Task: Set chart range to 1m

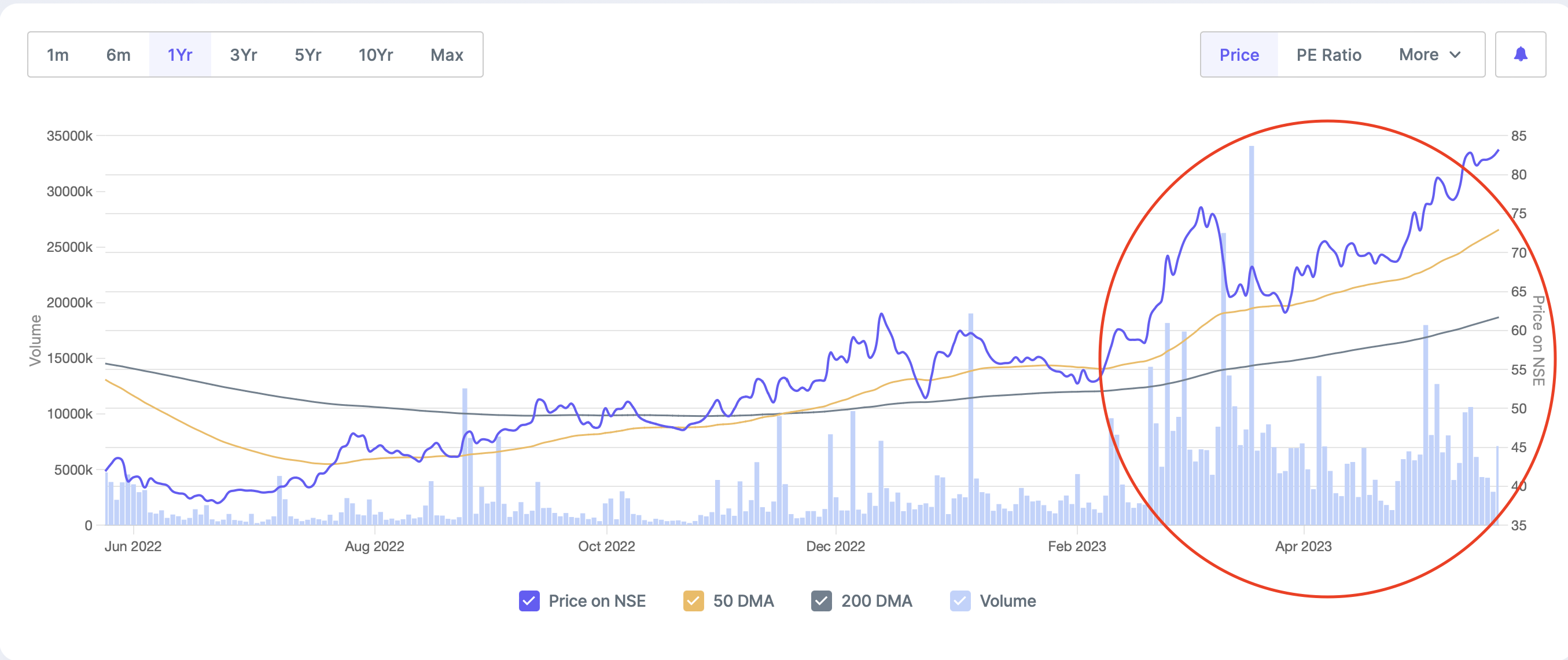Action: click(x=58, y=55)
